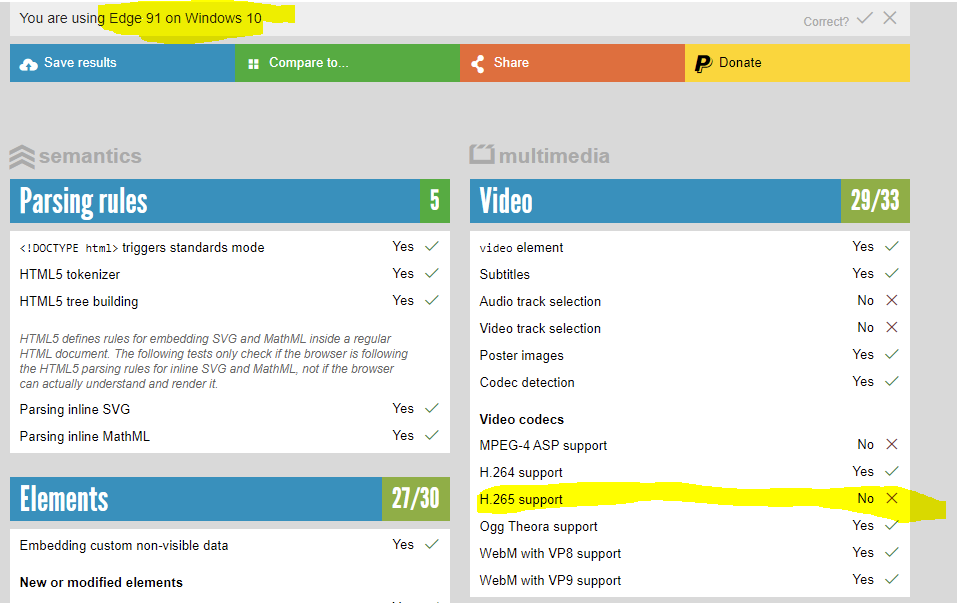957x603 pixels.
Task: Click the 'H.264 support' row label
Action: 521,472
